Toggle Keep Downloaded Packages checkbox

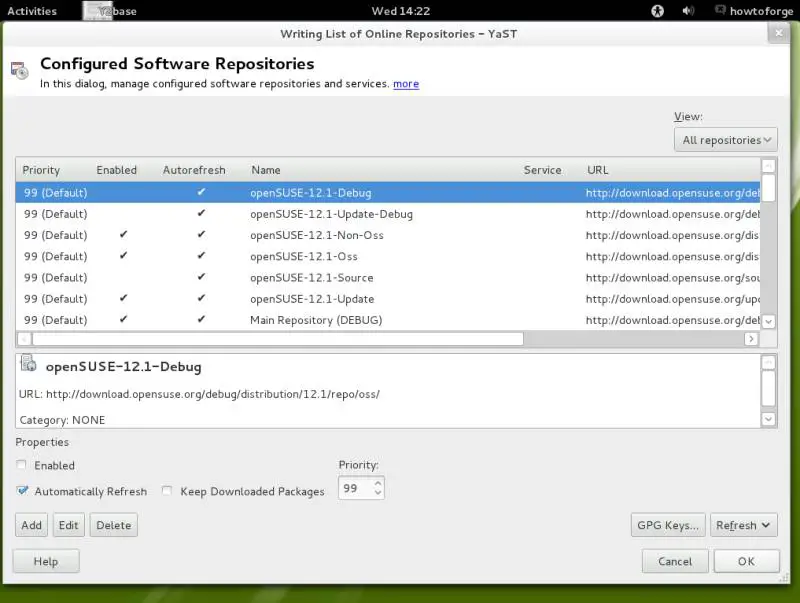point(167,491)
